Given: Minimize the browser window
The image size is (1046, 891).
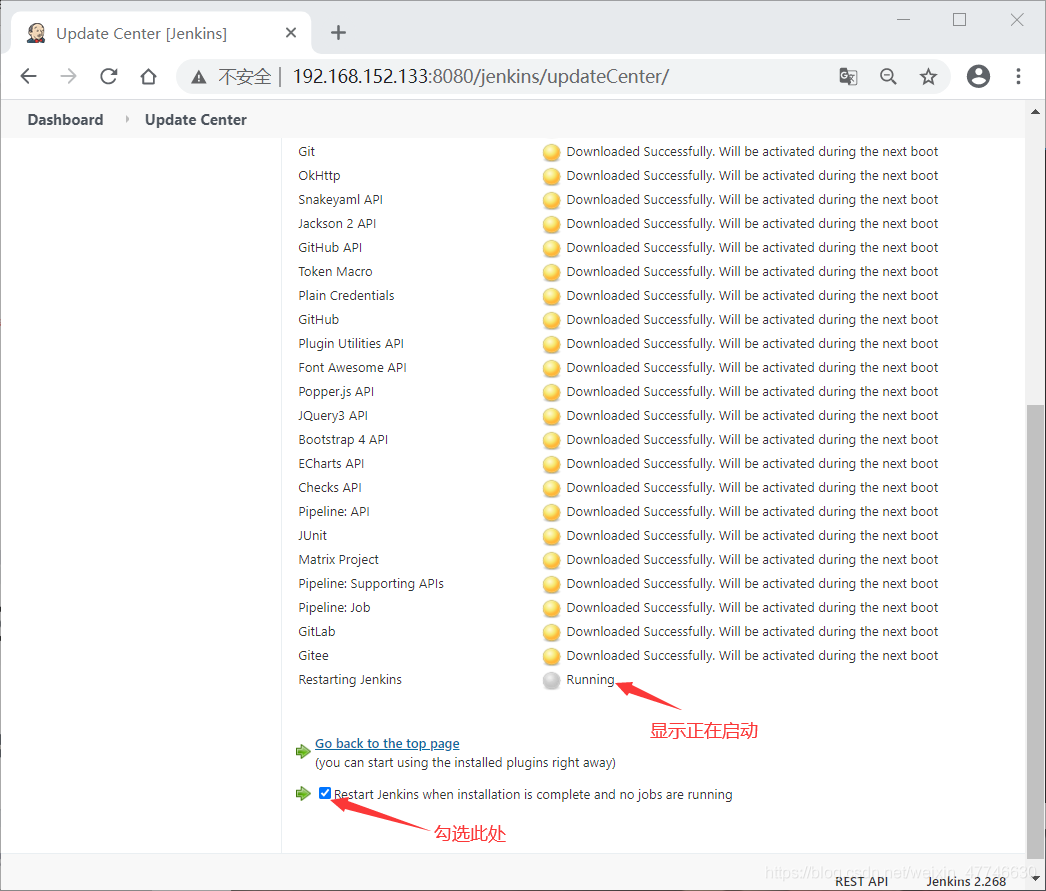Looking at the screenshot, I should [903, 20].
